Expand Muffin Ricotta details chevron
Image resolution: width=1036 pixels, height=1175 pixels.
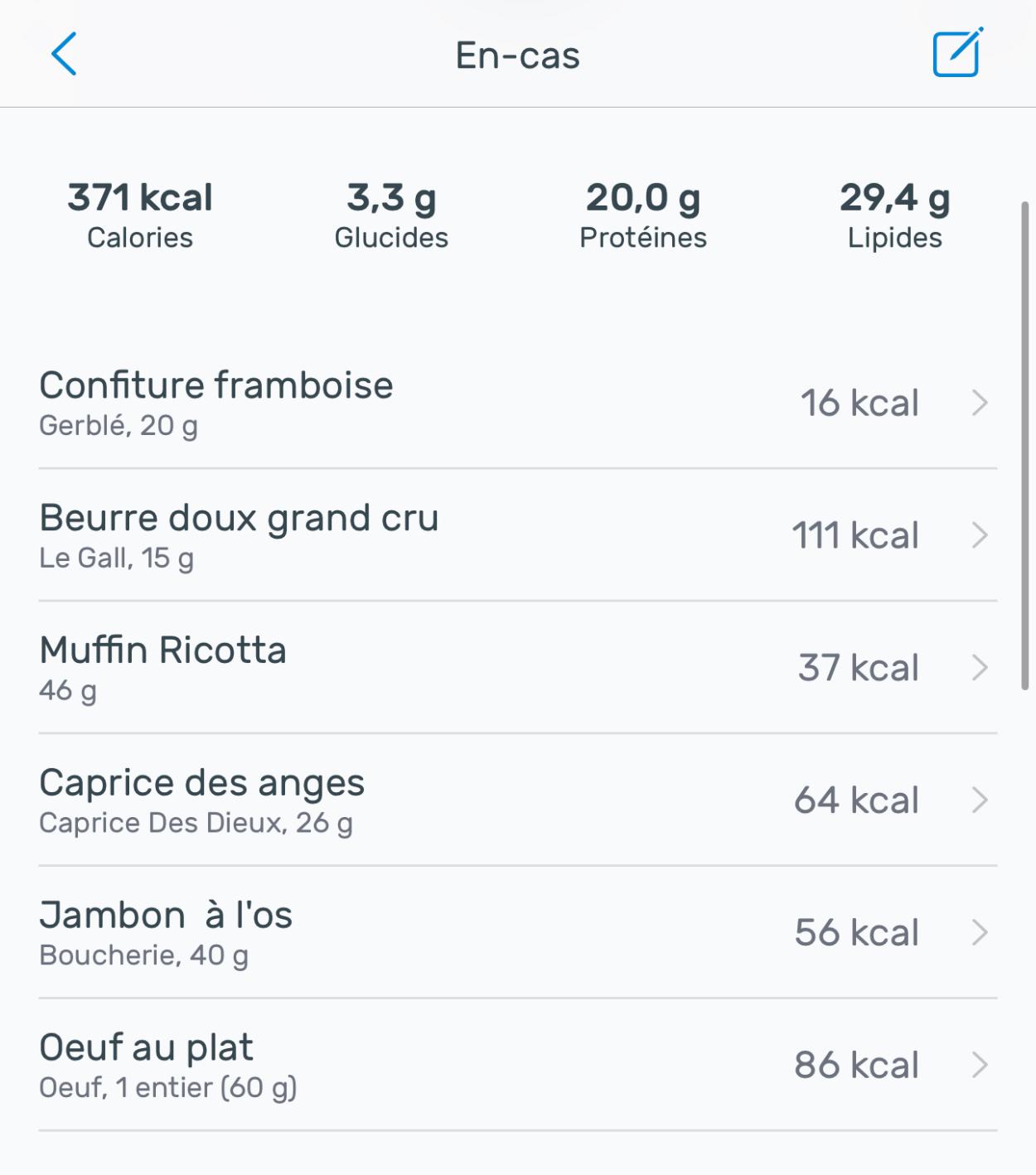coord(980,668)
